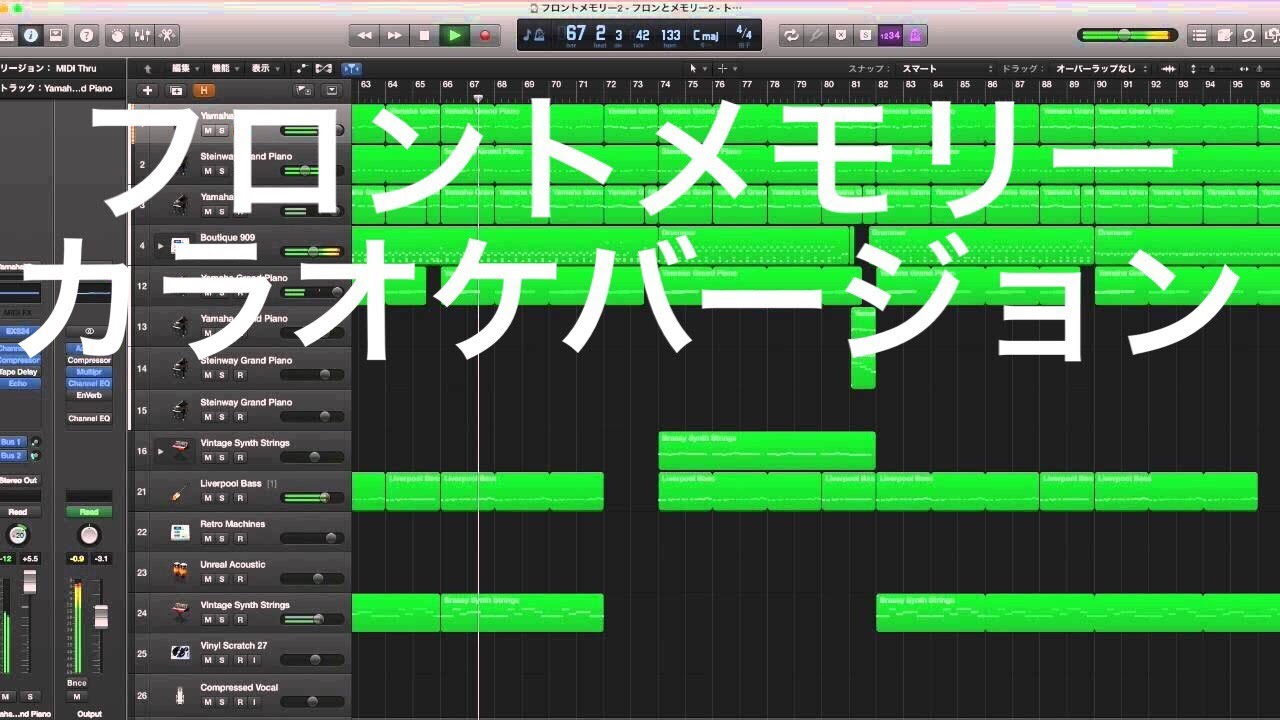This screenshot has width=1280, height=720.
Task: Click the Cmaj key signature display
Action: pyautogui.click(x=705, y=35)
